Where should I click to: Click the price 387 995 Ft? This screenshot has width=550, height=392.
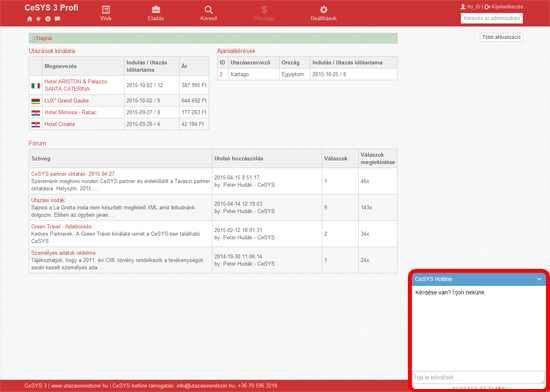pos(194,85)
